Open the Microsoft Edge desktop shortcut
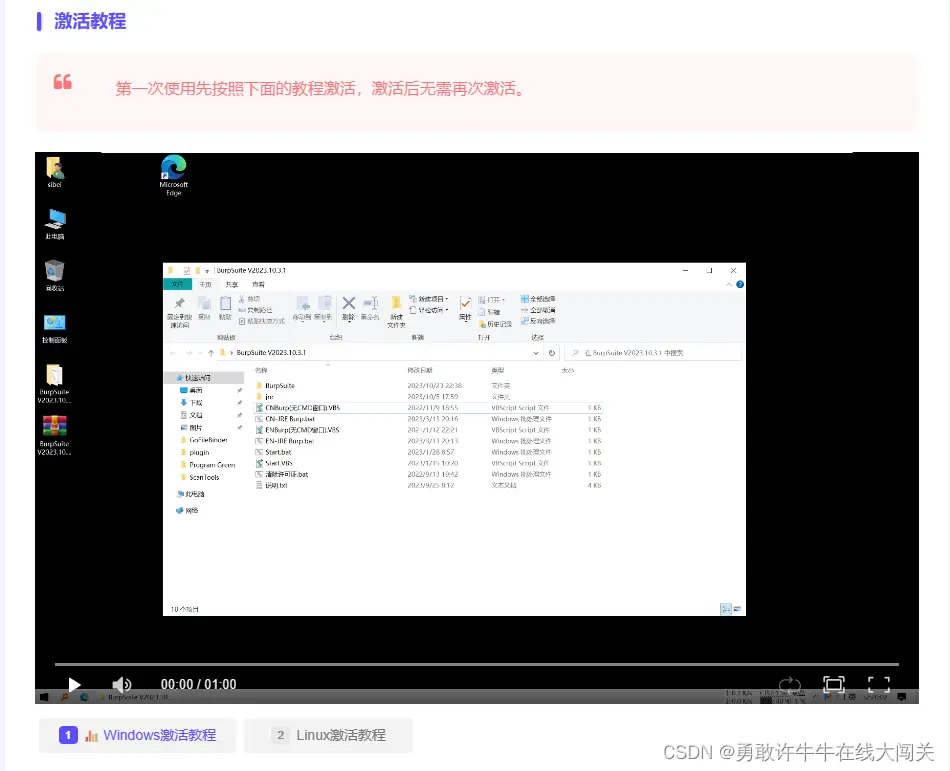The width and height of the screenshot is (950, 771). (x=173, y=176)
